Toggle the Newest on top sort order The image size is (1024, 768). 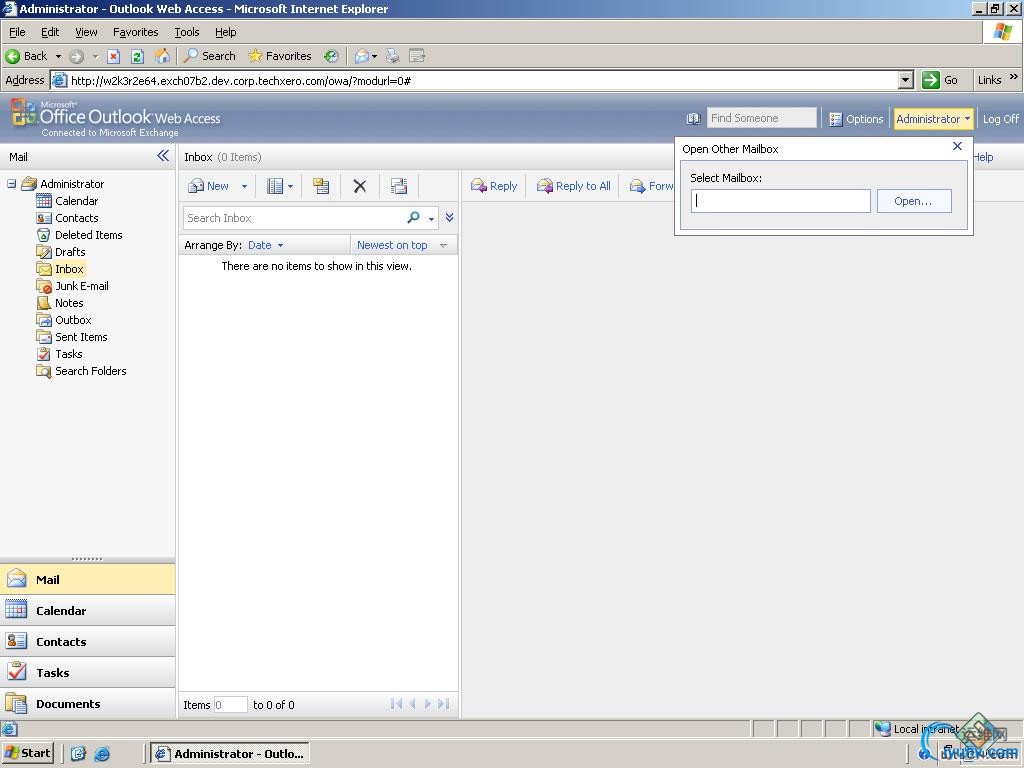tap(402, 246)
